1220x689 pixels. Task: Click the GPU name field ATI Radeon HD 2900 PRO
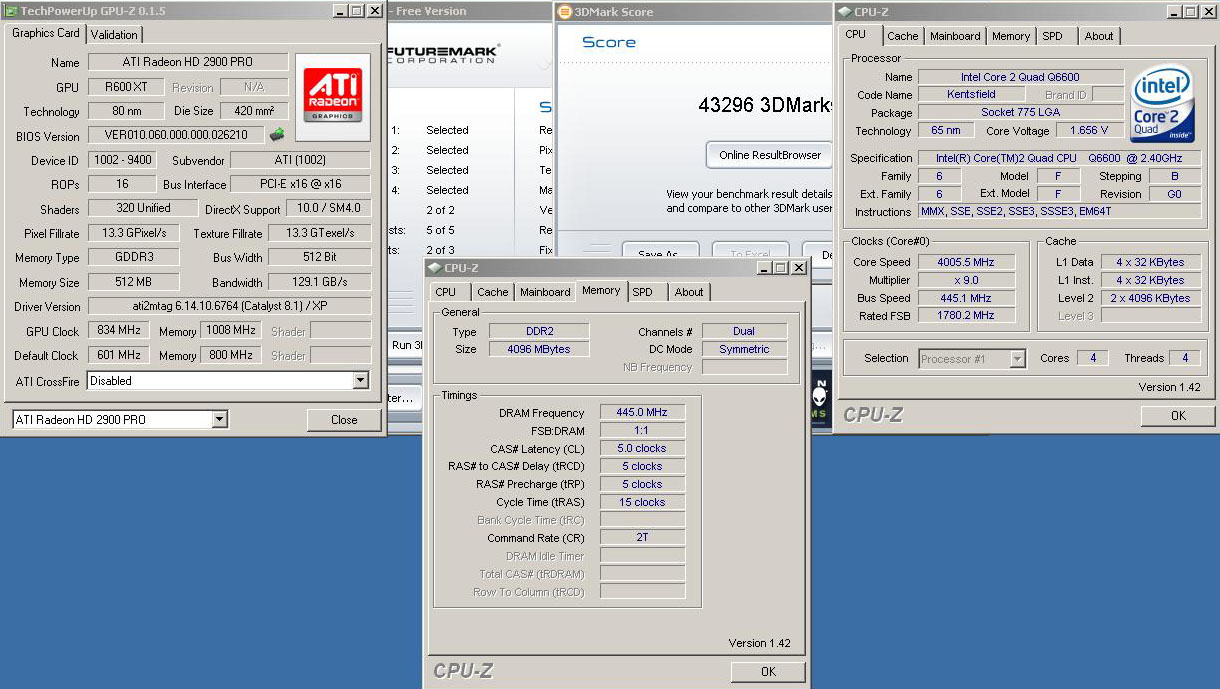click(x=188, y=62)
